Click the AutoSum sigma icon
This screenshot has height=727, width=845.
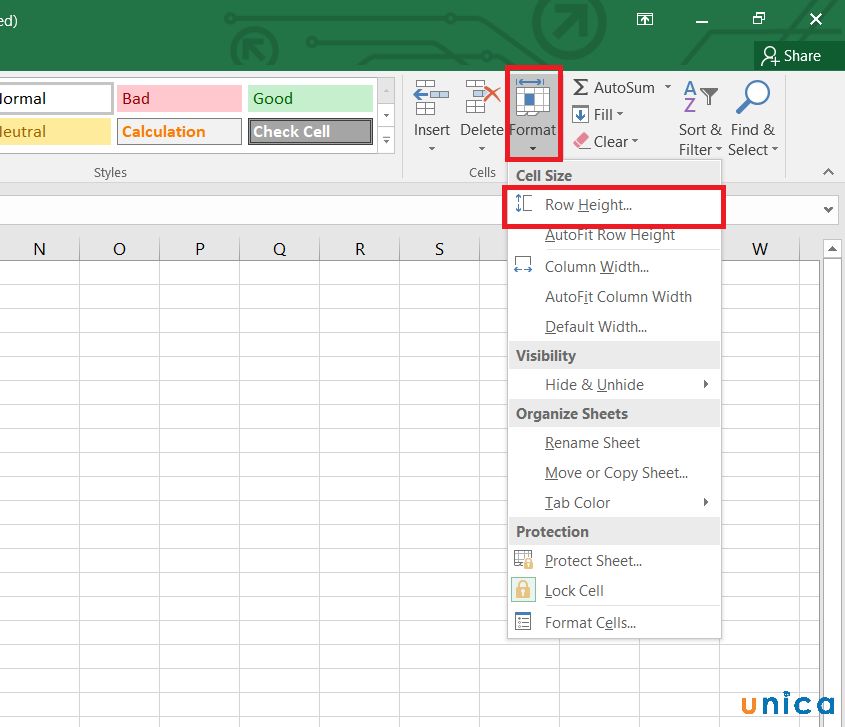coord(583,87)
